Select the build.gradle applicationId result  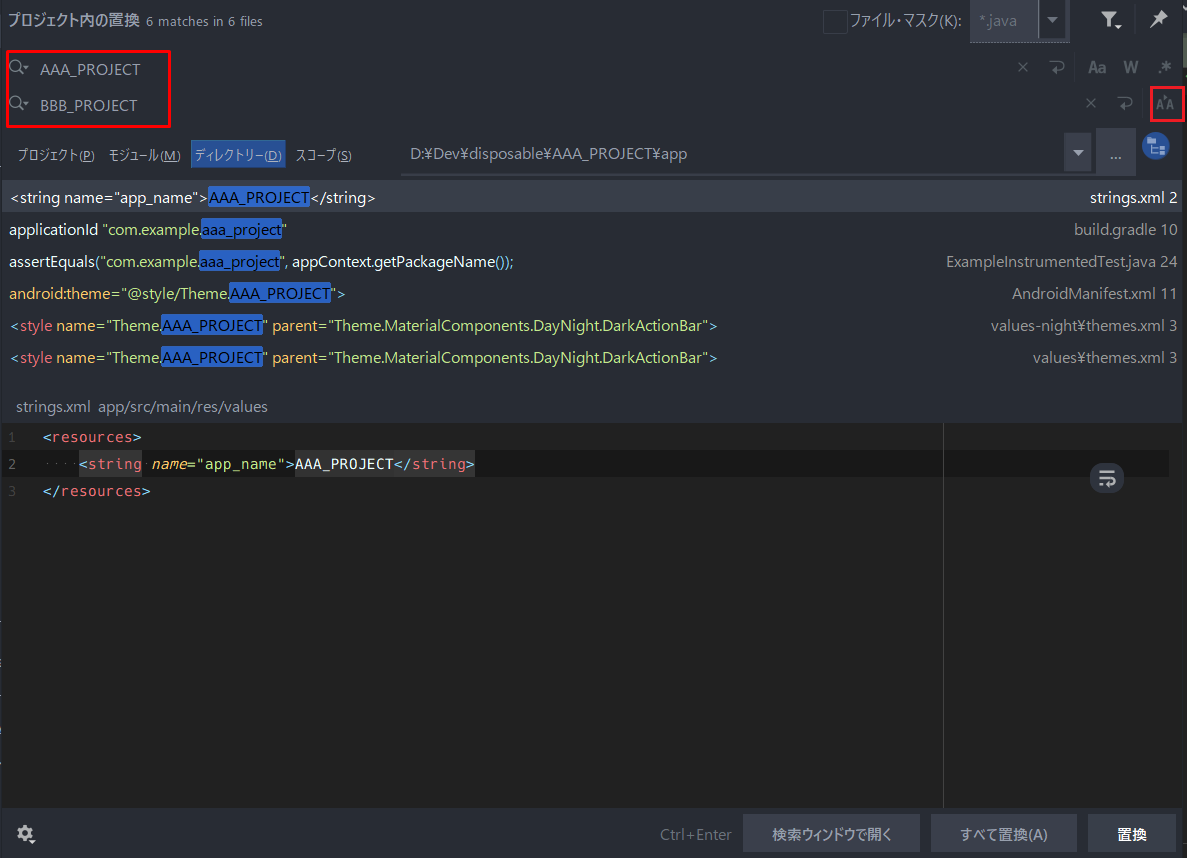(593, 229)
